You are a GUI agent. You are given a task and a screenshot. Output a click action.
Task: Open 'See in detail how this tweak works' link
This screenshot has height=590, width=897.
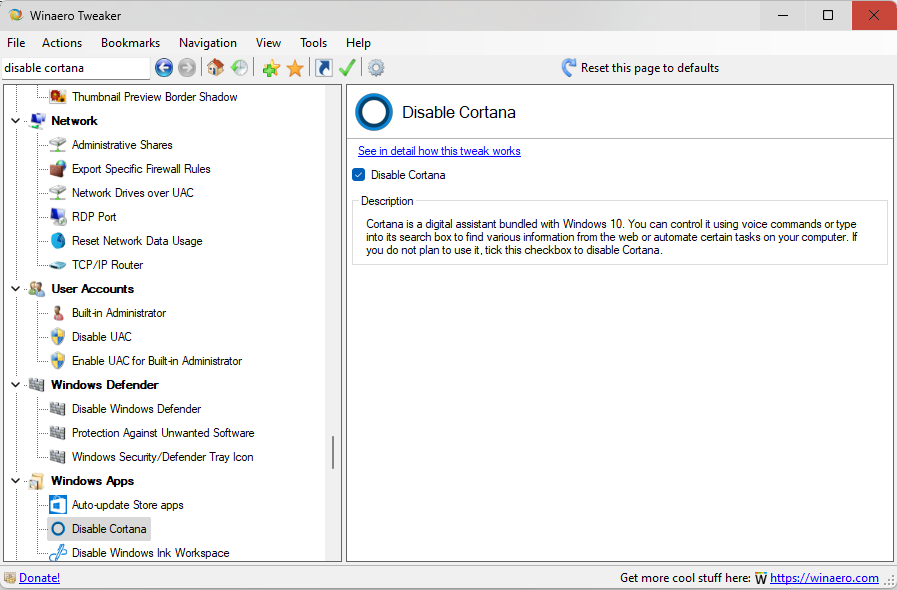point(439,151)
